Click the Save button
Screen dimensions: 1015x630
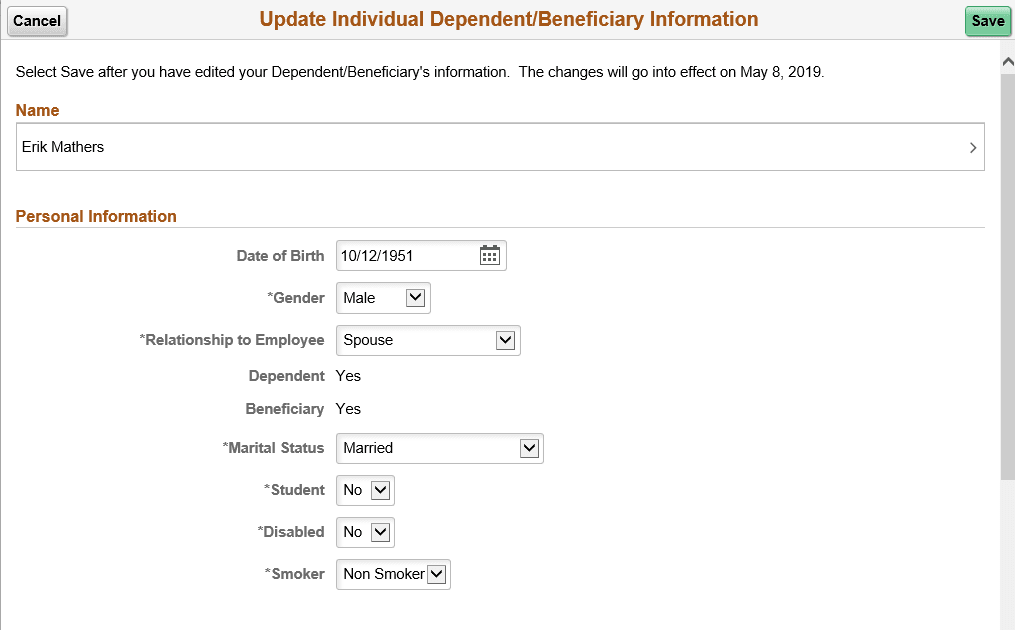987,20
